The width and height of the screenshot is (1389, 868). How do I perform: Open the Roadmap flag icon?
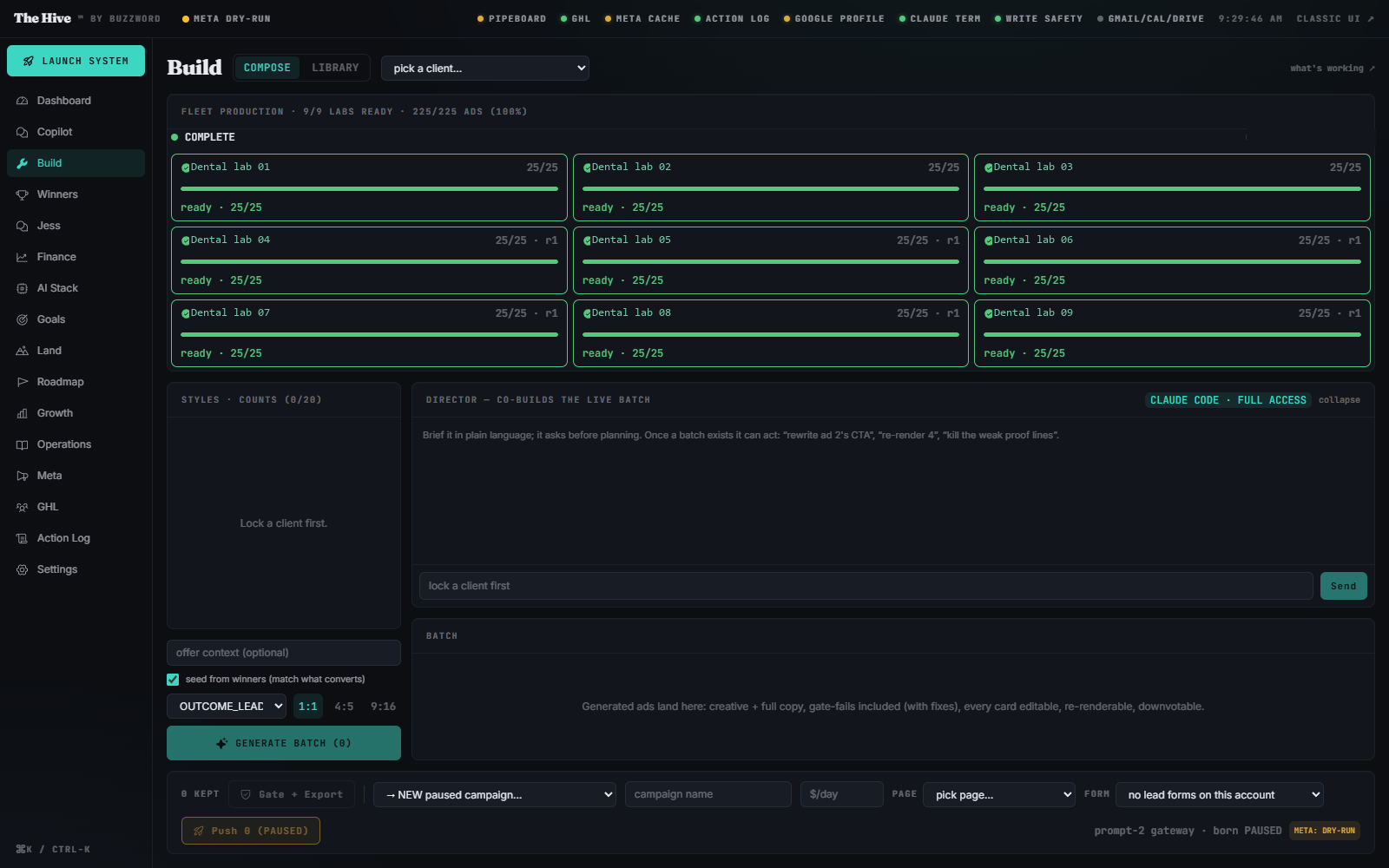(x=23, y=382)
